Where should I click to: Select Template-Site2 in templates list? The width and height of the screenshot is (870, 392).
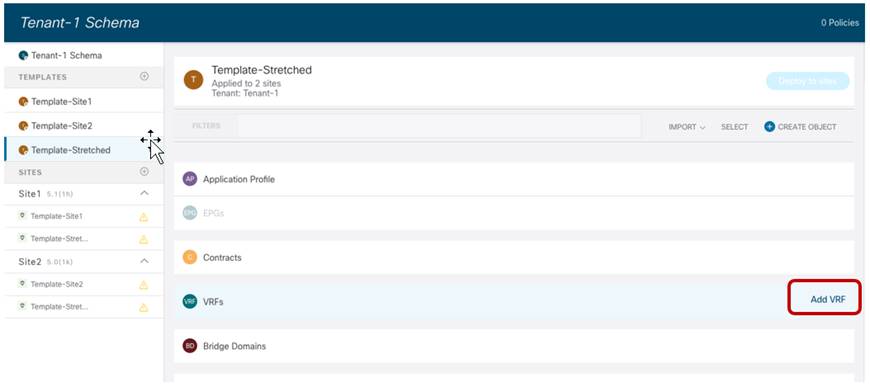pyautogui.click(x=62, y=126)
